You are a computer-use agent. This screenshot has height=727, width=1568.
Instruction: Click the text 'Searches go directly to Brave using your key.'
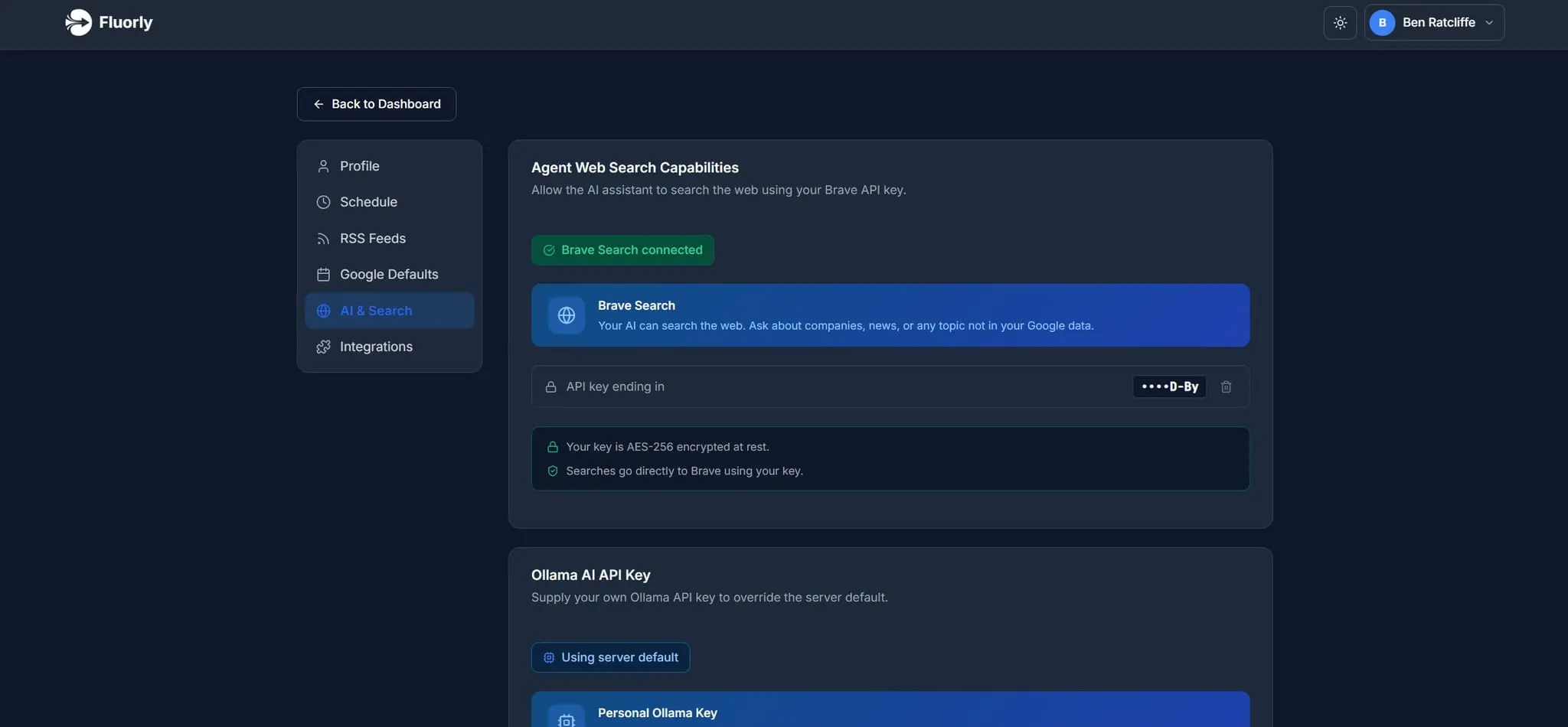point(684,471)
